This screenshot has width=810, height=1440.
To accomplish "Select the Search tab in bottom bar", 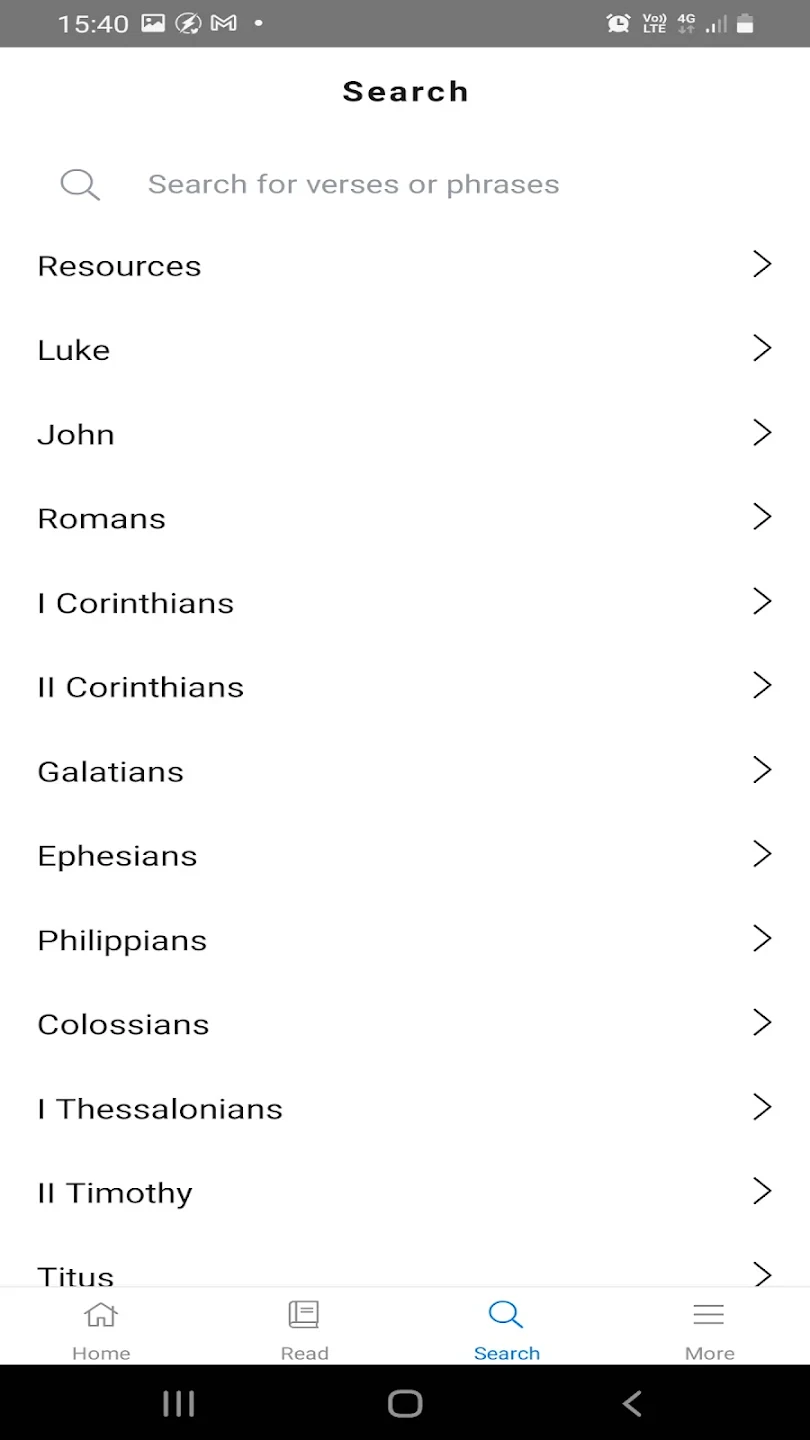I will (506, 1330).
